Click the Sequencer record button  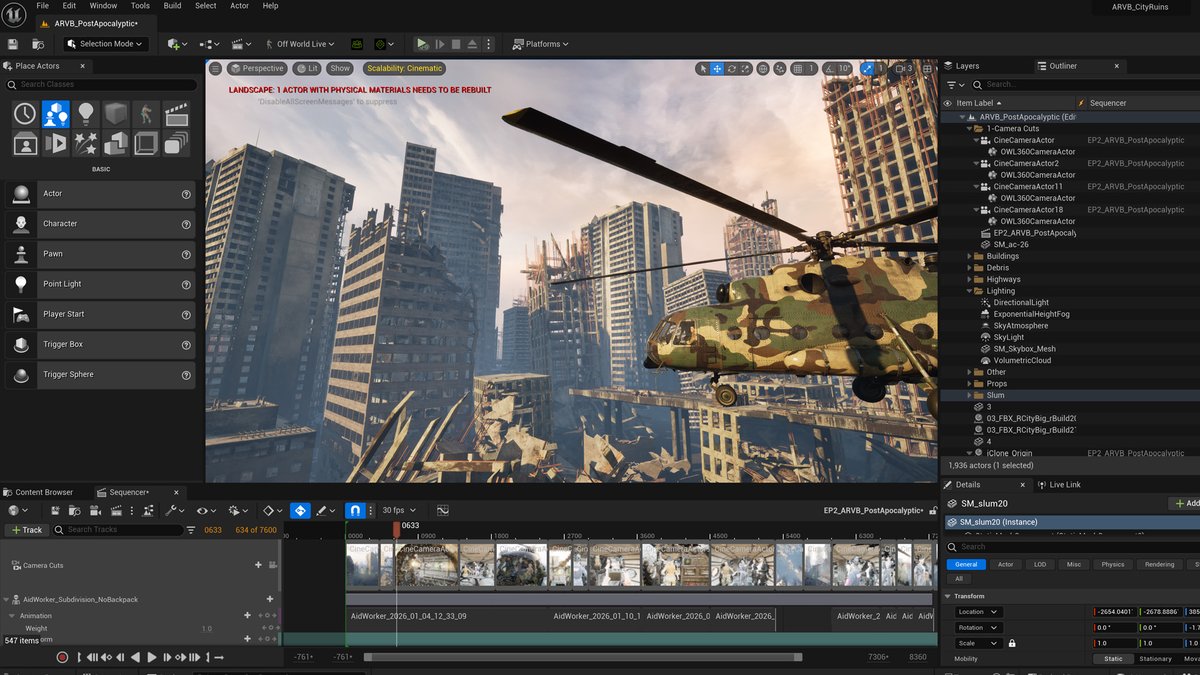point(62,657)
